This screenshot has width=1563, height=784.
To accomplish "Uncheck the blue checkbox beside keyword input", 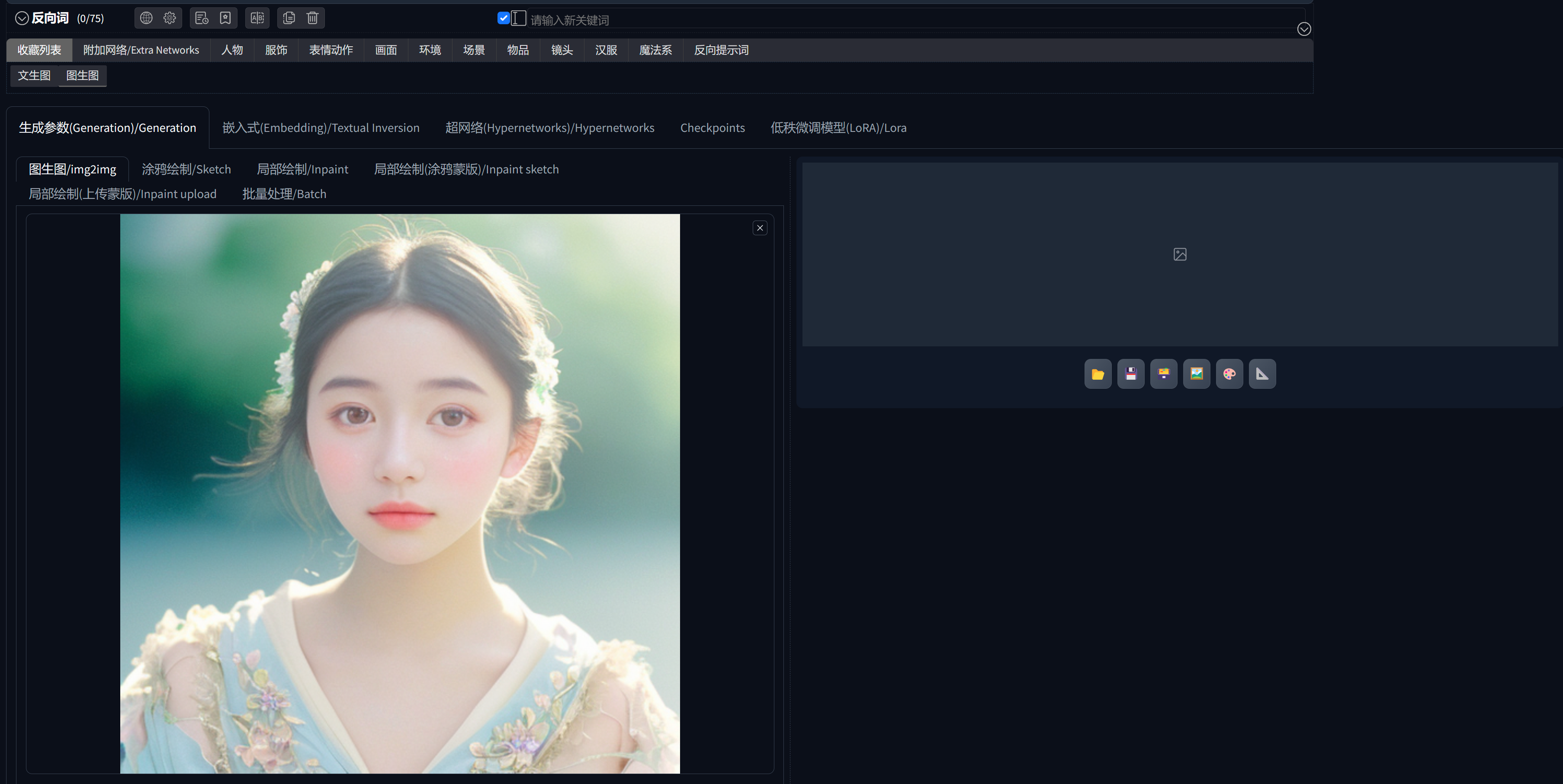I will (x=503, y=18).
